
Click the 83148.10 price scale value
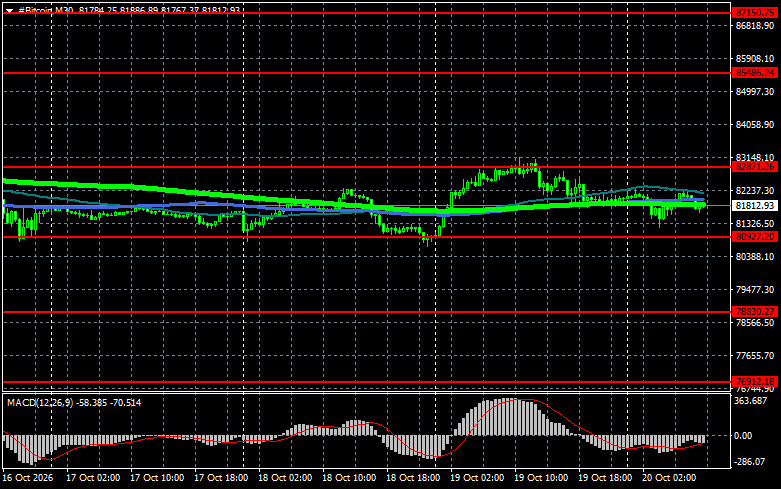755,157
